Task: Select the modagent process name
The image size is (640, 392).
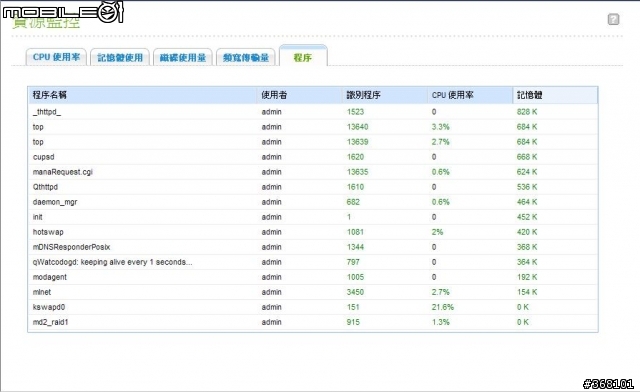Action: [50, 277]
